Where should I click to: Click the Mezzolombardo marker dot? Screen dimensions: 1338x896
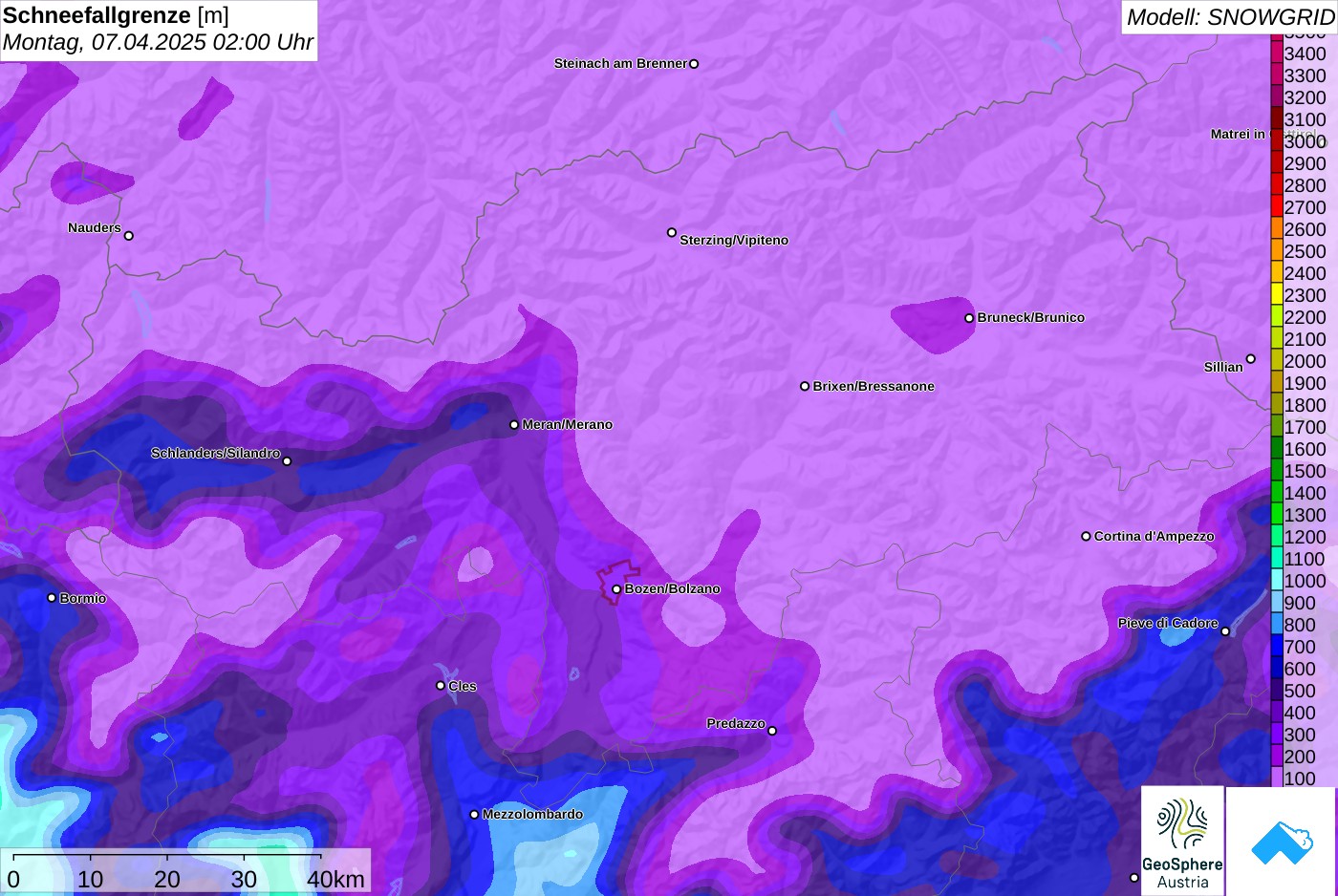click(x=474, y=815)
